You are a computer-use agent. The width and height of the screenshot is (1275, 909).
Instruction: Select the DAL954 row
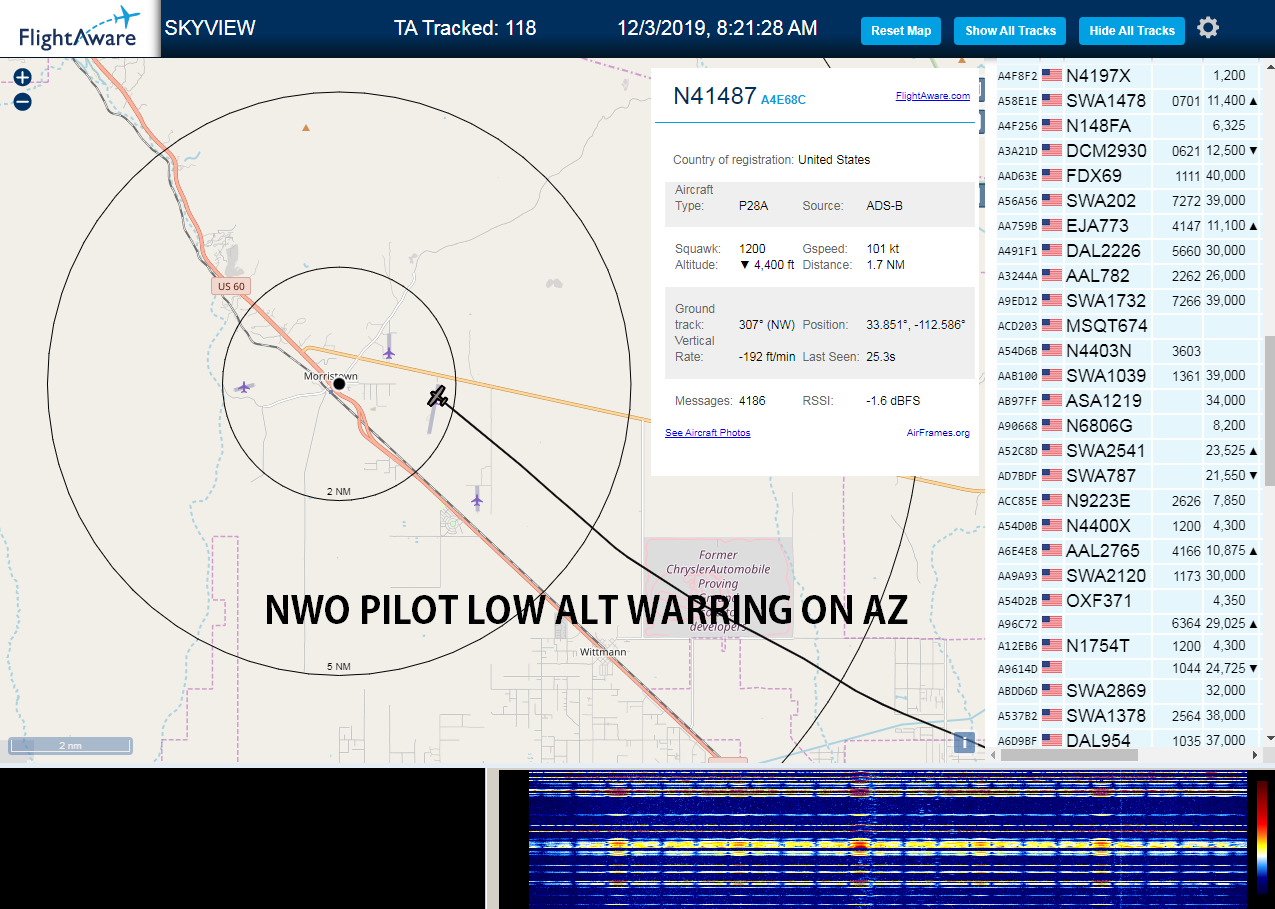pyautogui.click(x=1127, y=738)
